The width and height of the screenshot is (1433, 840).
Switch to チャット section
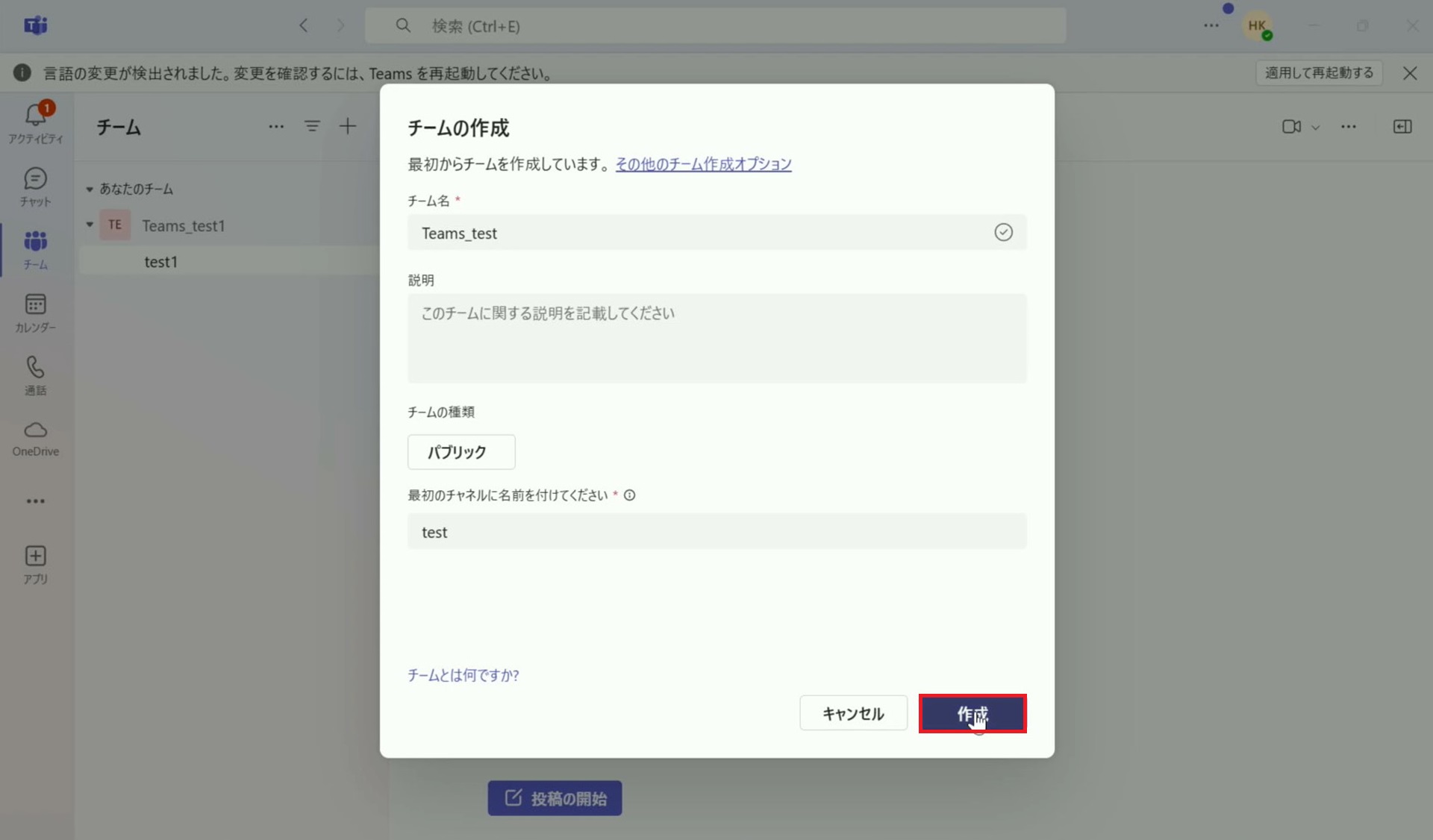click(x=35, y=187)
